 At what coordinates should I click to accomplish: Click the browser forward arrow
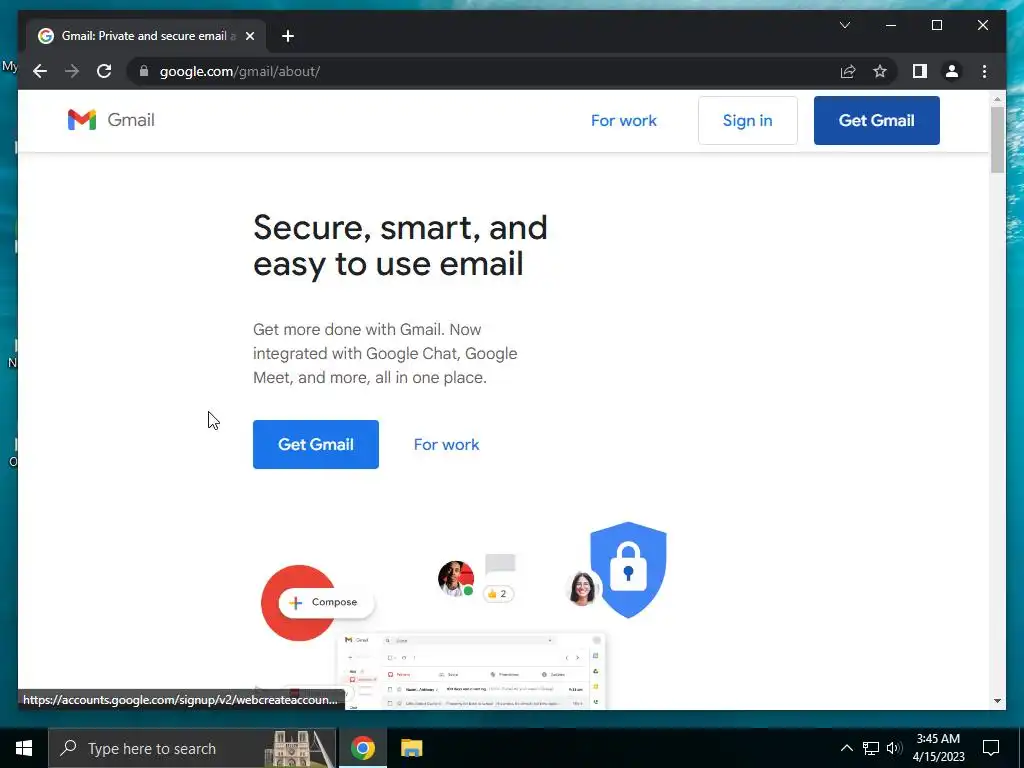[x=72, y=71]
